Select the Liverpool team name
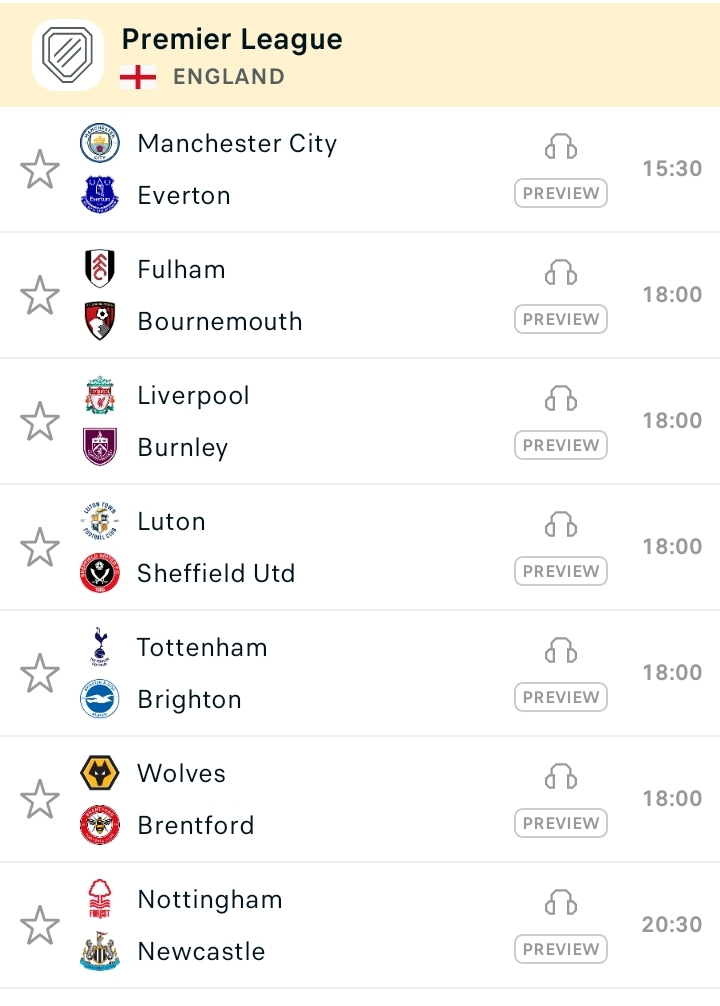Viewport: 720px width, 1006px height. pos(193,395)
